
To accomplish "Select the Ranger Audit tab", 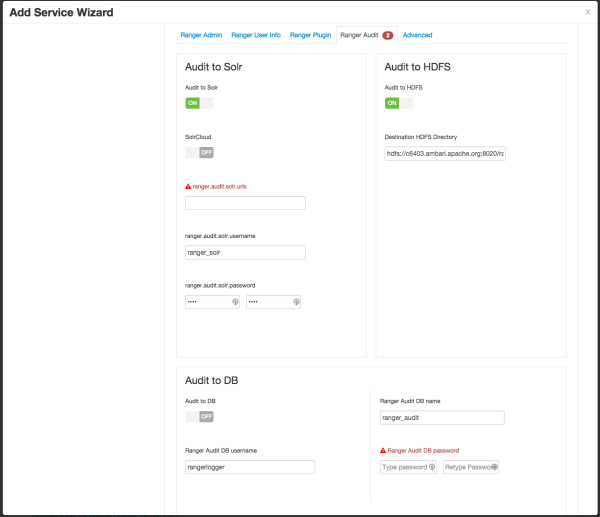I will click(367, 35).
